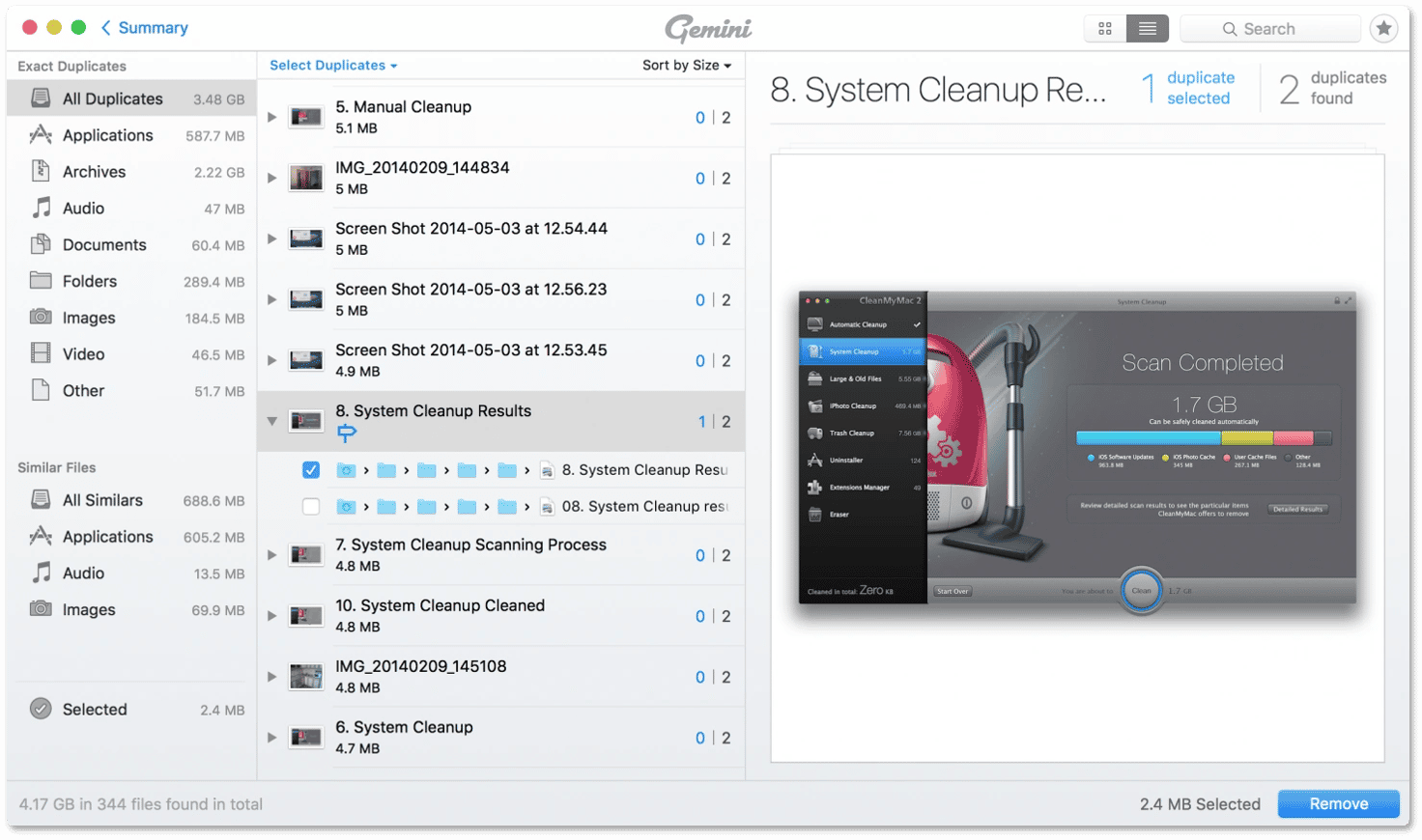Click the Folders category icon
This screenshot has width=1422, height=840.
point(41,281)
